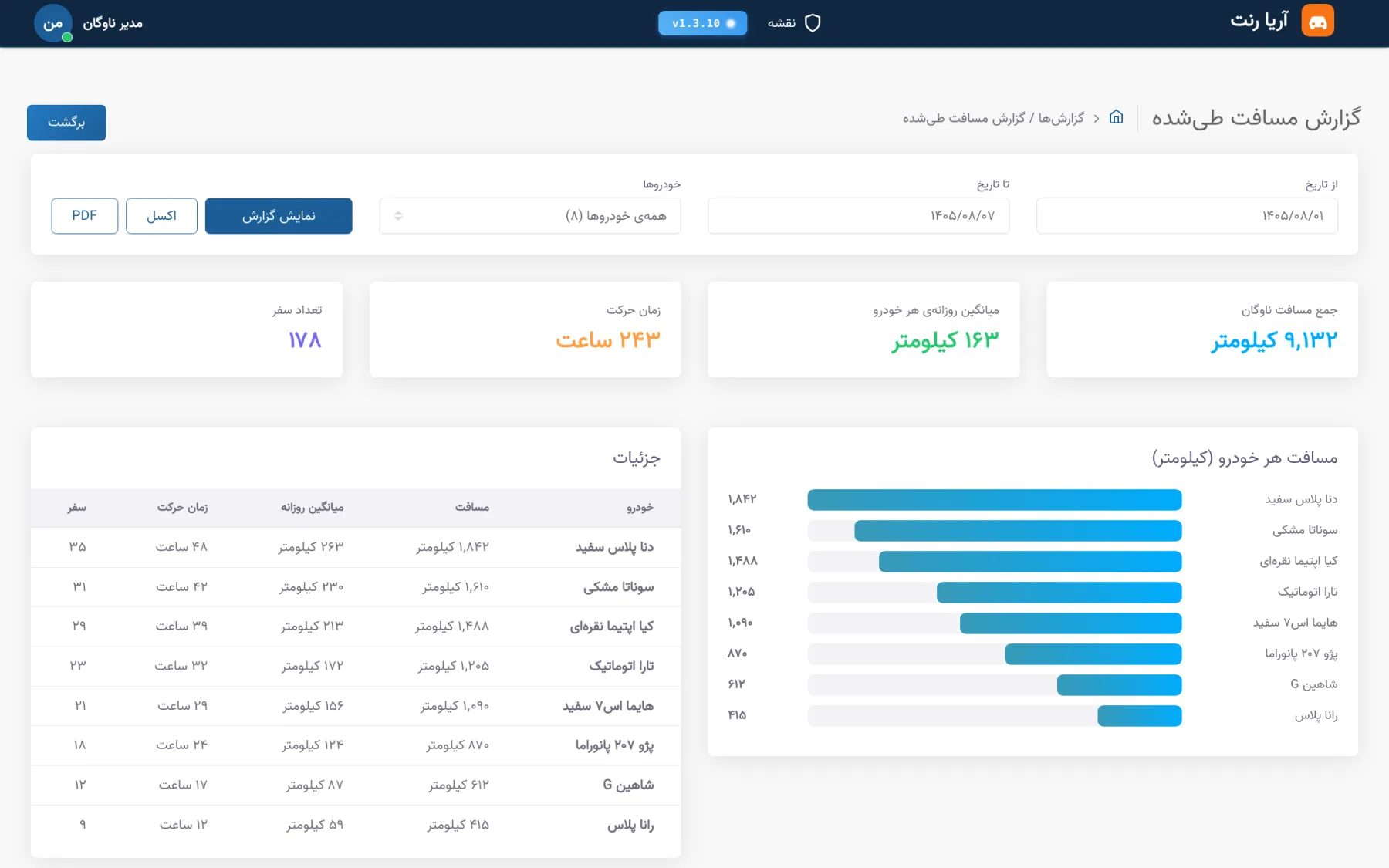Open the user avatar labeled من
Image resolution: width=1389 pixels, height=868 pixels.
53,23
